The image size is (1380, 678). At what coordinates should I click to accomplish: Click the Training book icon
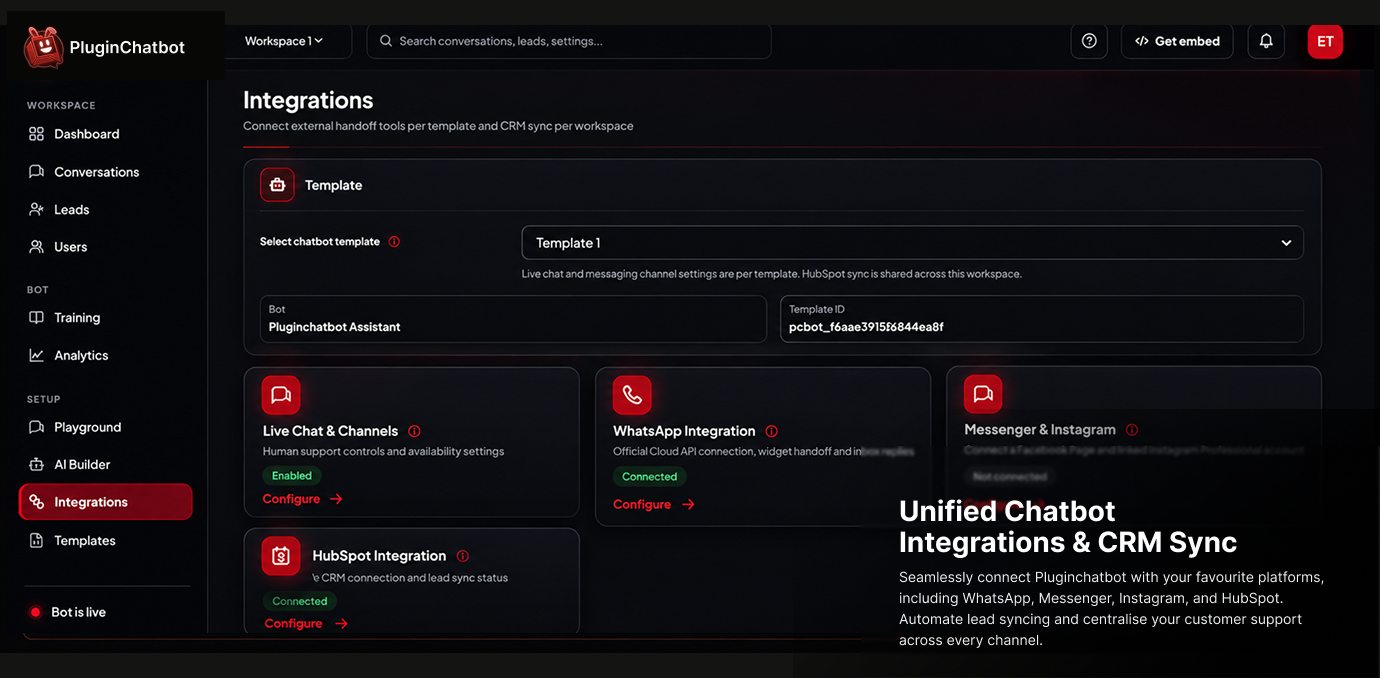[37, 318]
